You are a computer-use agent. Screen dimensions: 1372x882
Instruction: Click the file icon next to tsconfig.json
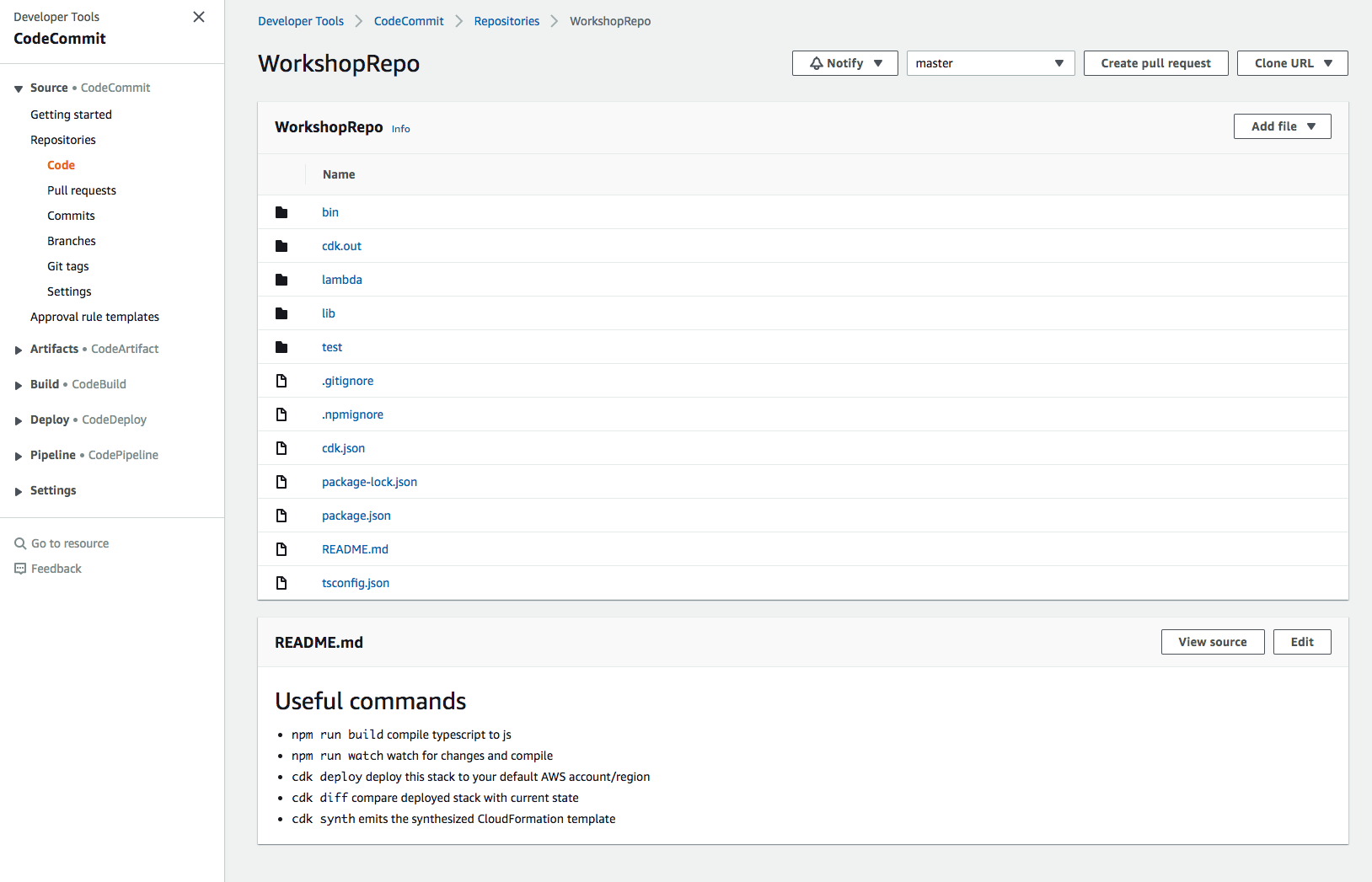[281, 583]
